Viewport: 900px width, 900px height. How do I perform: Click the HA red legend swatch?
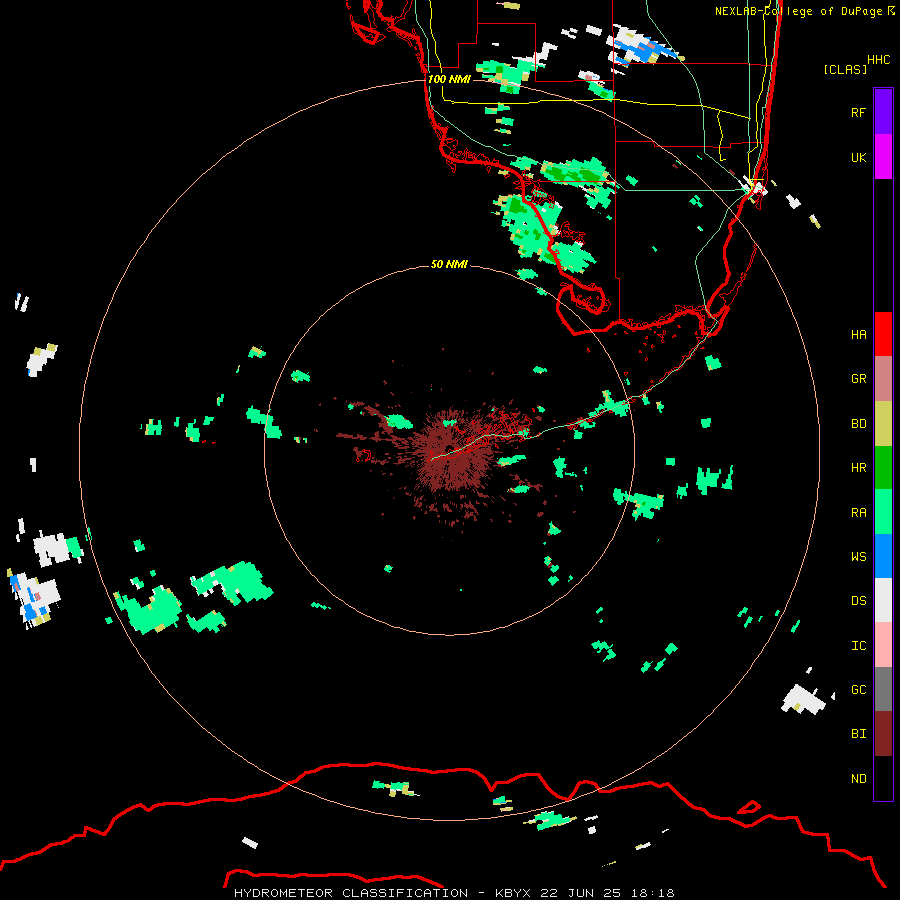pyautogui.click(x=883, y=334)
